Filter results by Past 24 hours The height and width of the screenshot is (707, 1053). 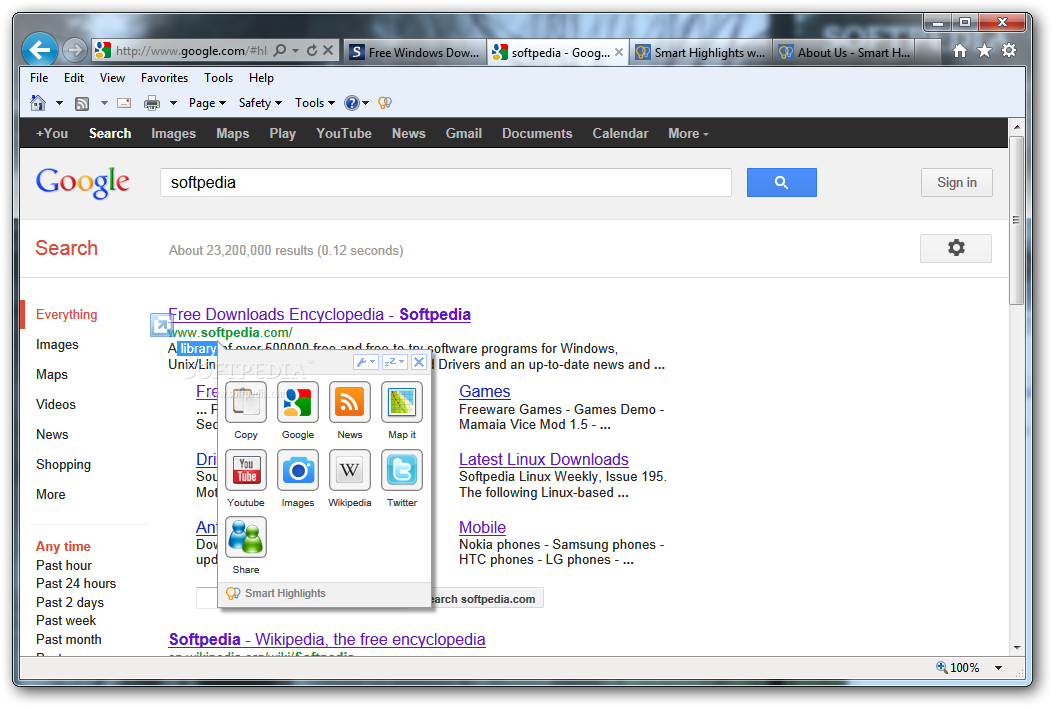point(76,583)
